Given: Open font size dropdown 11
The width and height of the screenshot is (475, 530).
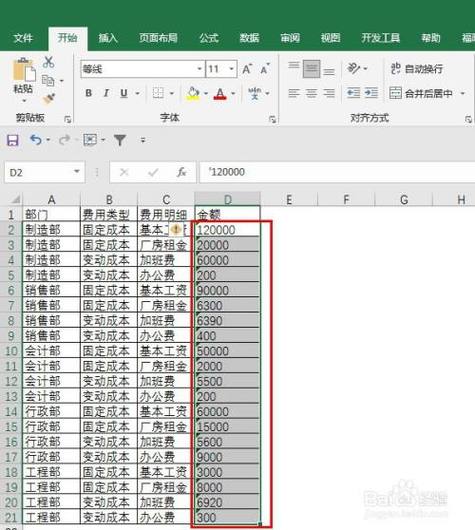Looking at the screenshot, I should point(232,69).
